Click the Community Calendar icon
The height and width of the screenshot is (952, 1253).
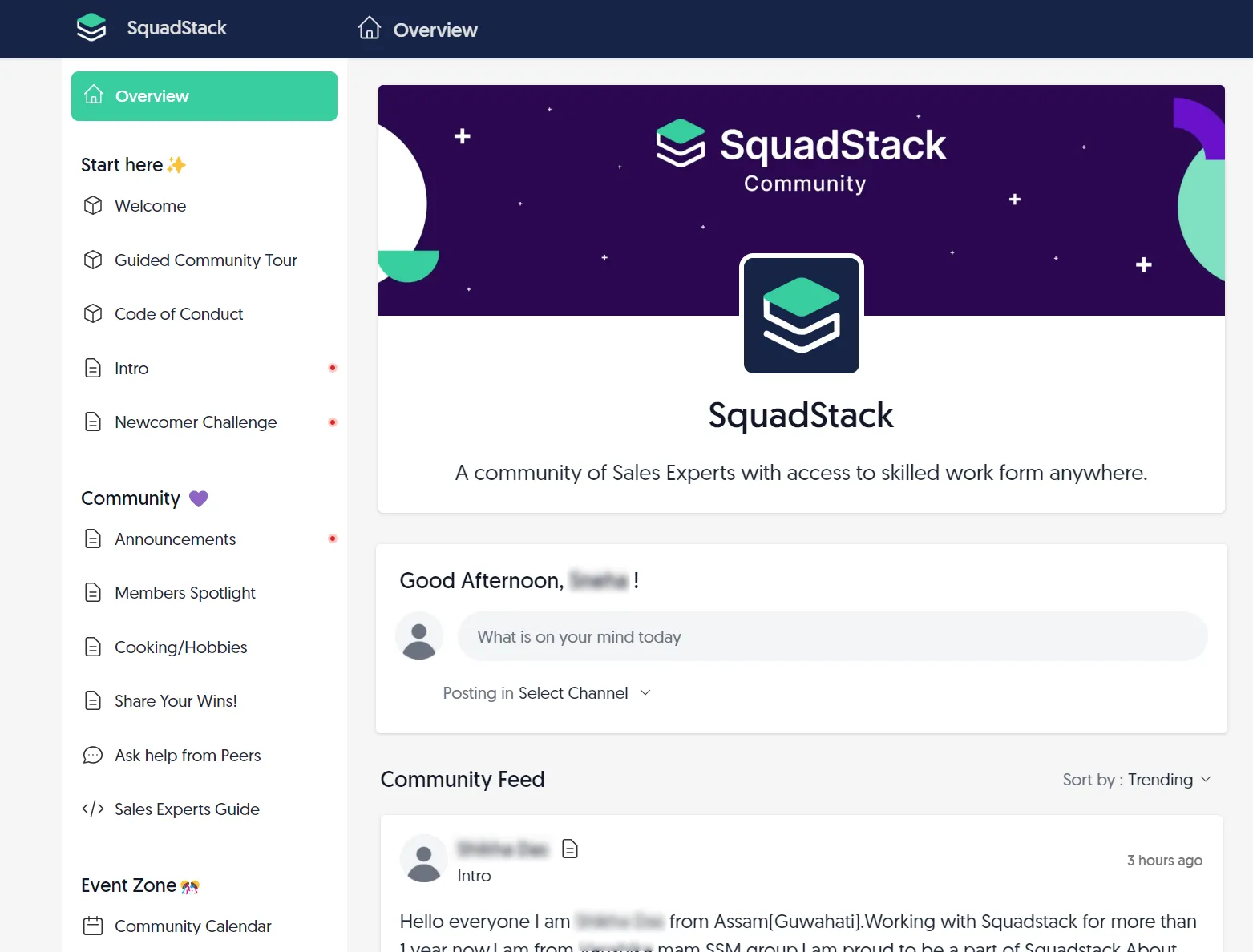click(93, 926)
